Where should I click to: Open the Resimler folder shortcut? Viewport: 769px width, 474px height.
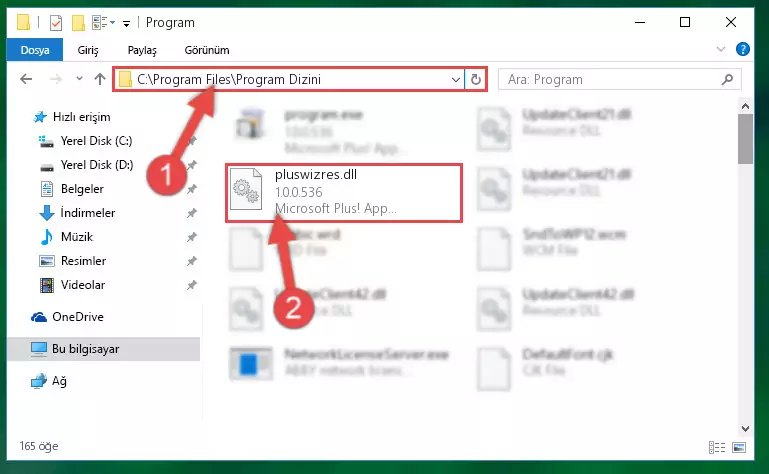click(83, 261)
